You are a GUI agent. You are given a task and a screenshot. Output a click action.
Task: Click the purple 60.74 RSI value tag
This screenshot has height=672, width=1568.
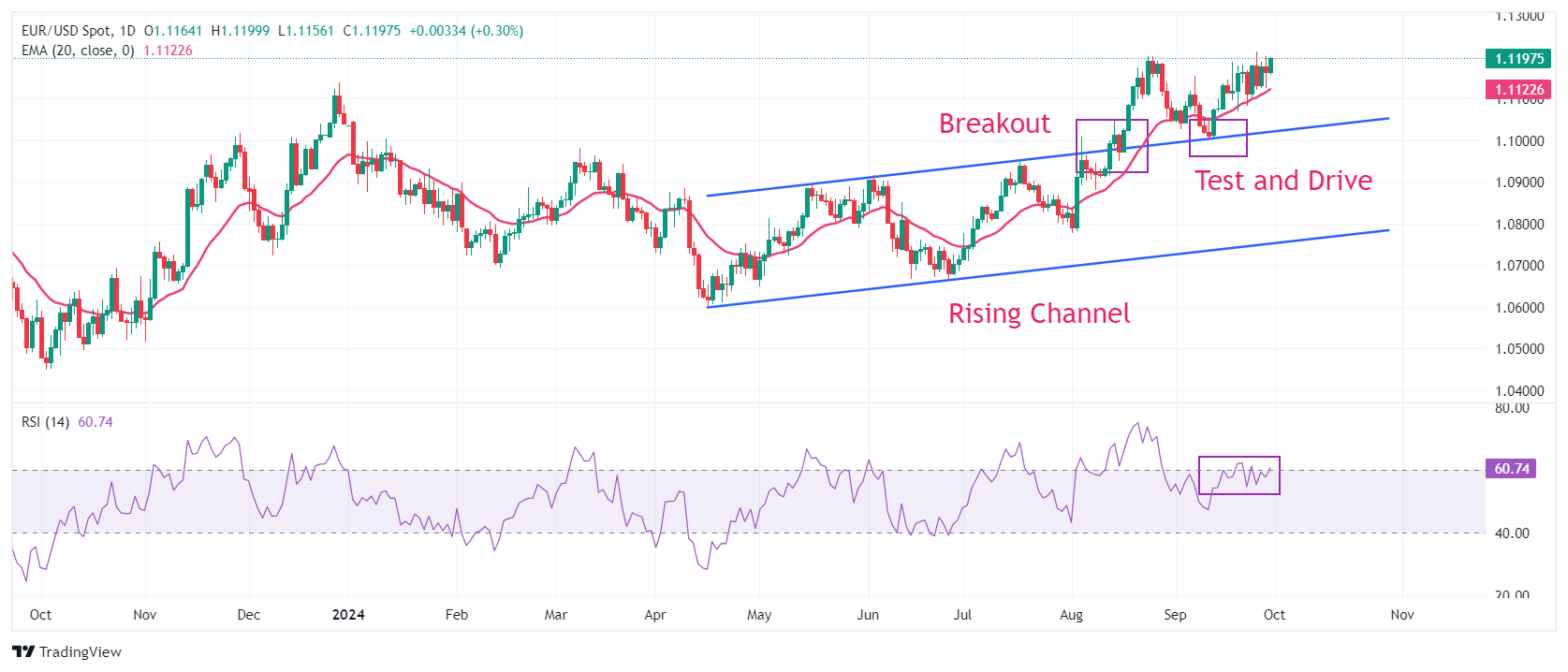[x=1511, y=469]
